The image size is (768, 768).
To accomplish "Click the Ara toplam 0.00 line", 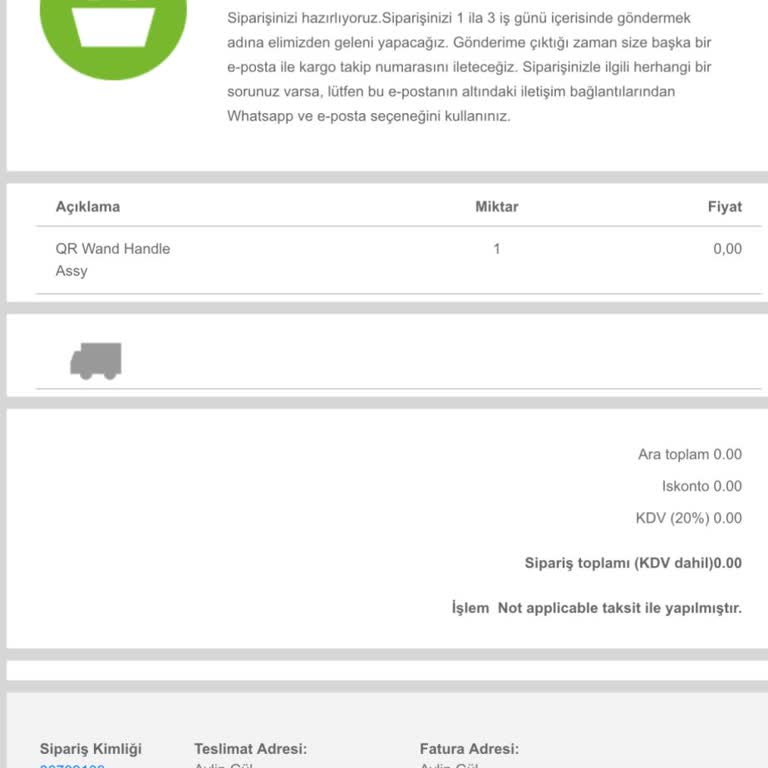I will click(x=689, y=454).
